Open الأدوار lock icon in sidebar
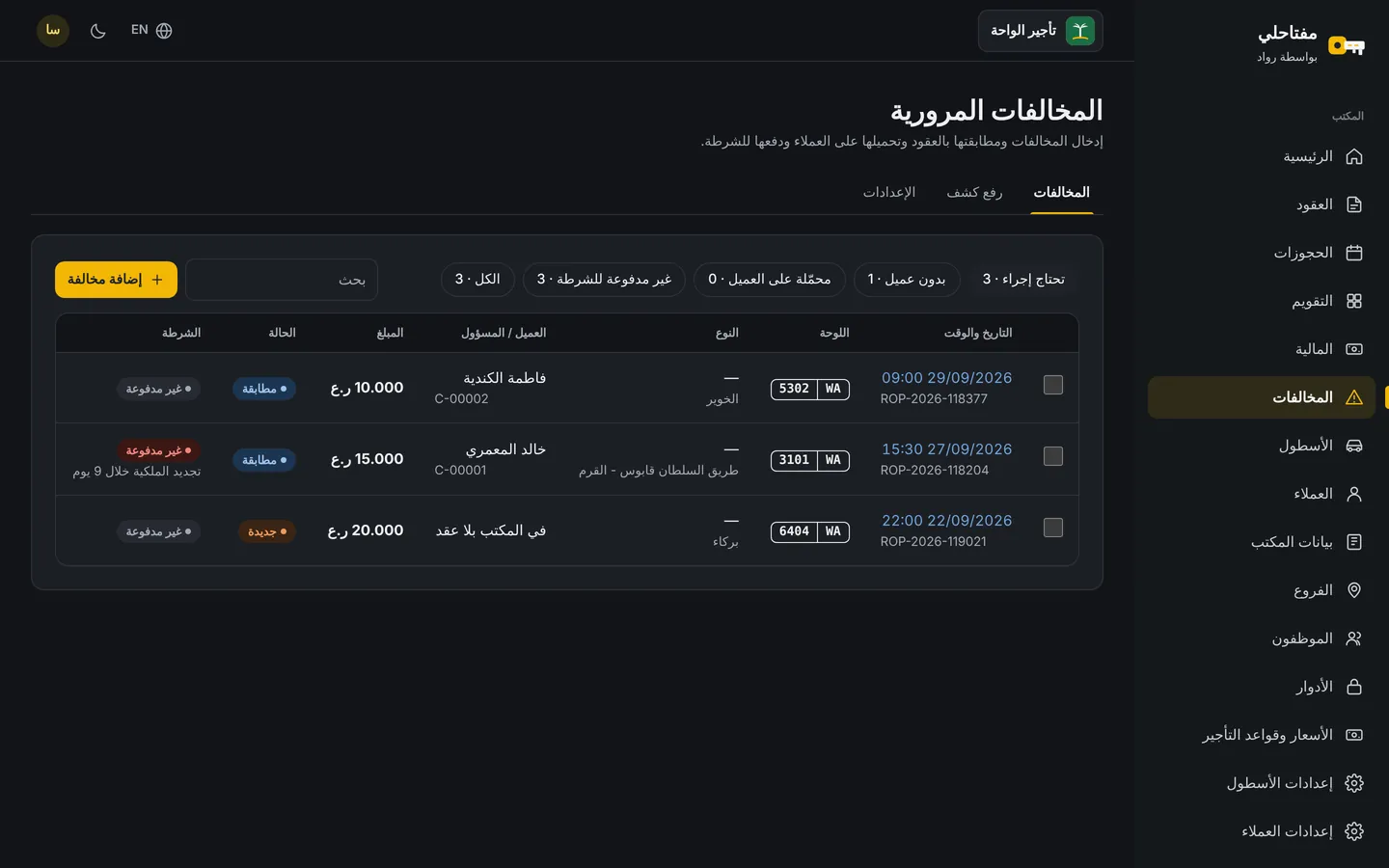The image size is (1389, 868). (x=1354, y=687)
